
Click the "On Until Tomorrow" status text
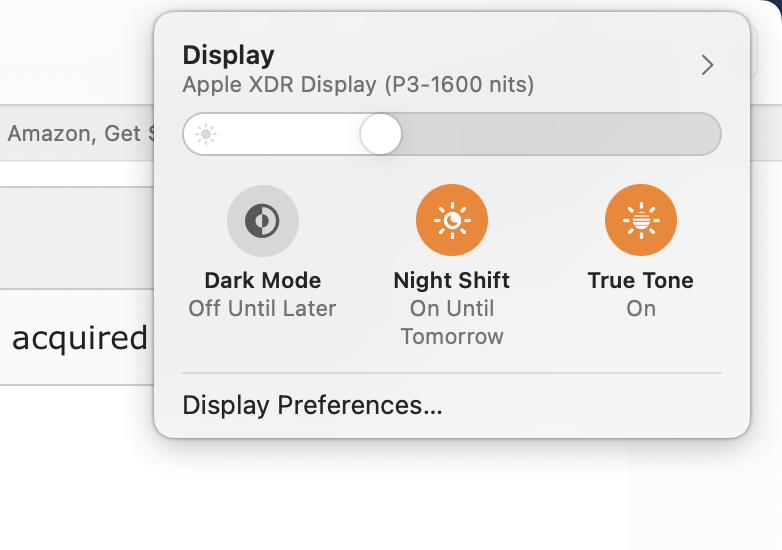click(x=452, y=322)
